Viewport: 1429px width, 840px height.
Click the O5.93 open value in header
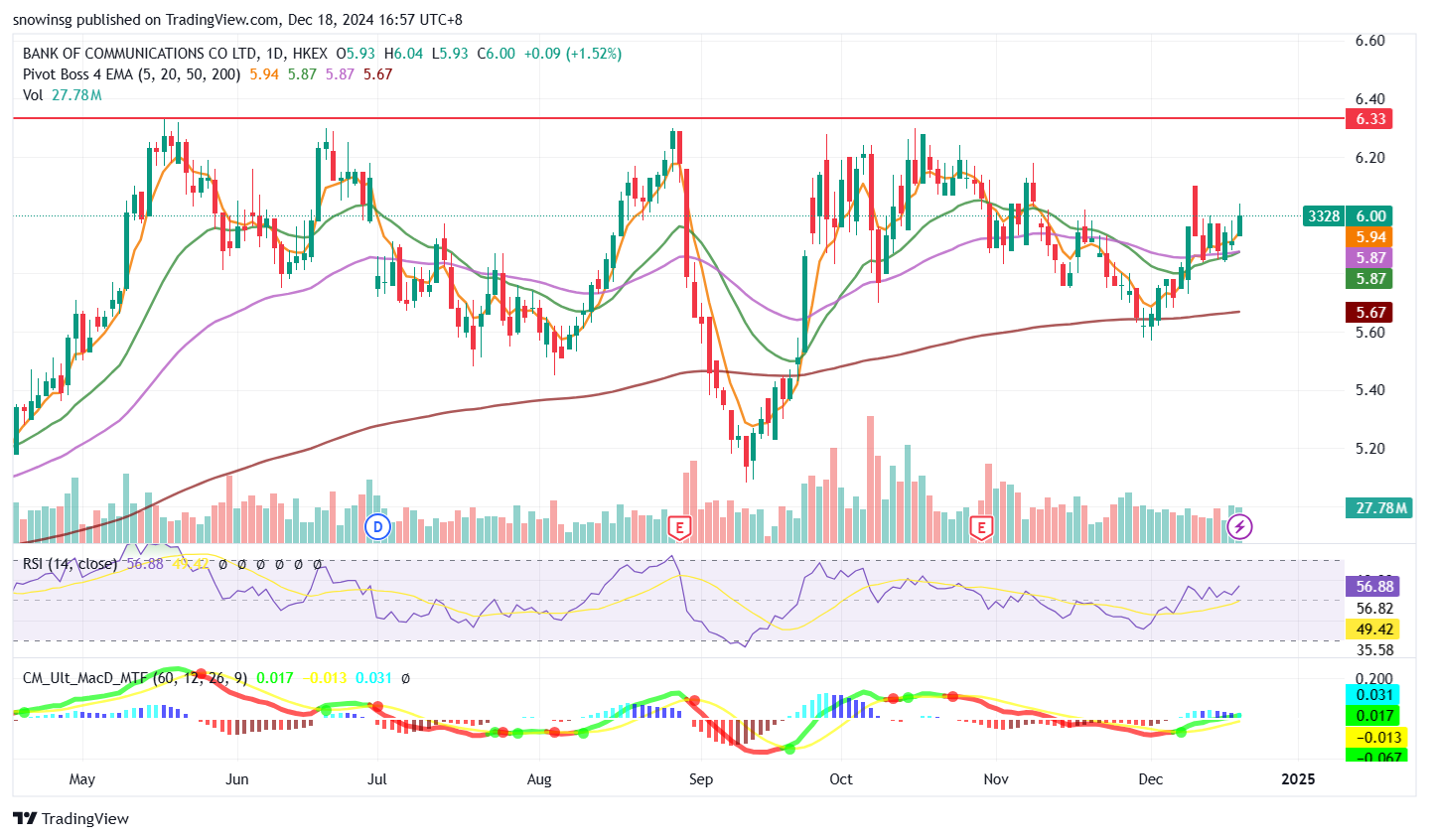(x=356, y=54)
